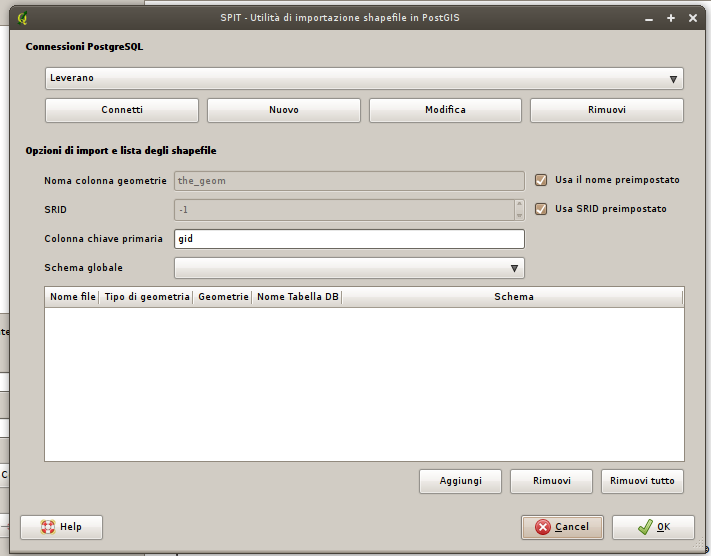Expand the Schema globale dropdown

click(x=349, y=268)
